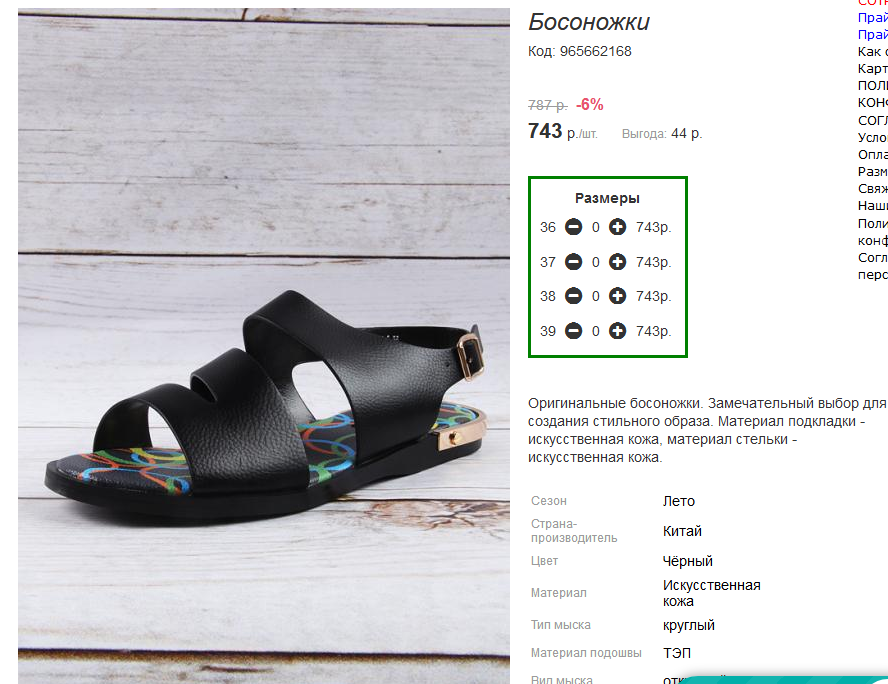Increase quantity for size 36
Viewport: 888px width, 684px height.
(x=617, y=227)
